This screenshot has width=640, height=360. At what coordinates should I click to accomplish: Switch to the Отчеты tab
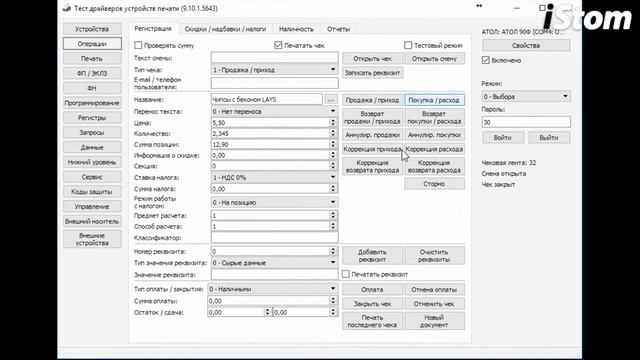pyautogui.click(x=339, y=29)
